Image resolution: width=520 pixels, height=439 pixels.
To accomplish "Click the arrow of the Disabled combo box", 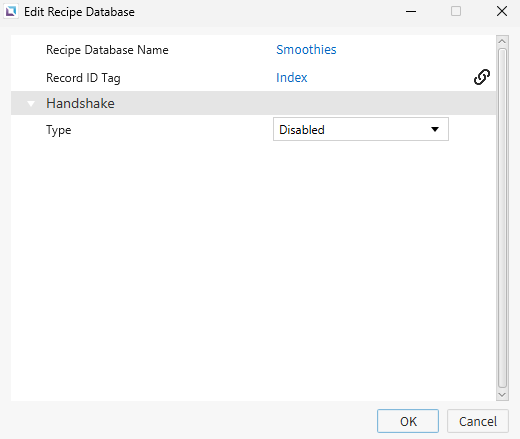I will coord(435,129).
